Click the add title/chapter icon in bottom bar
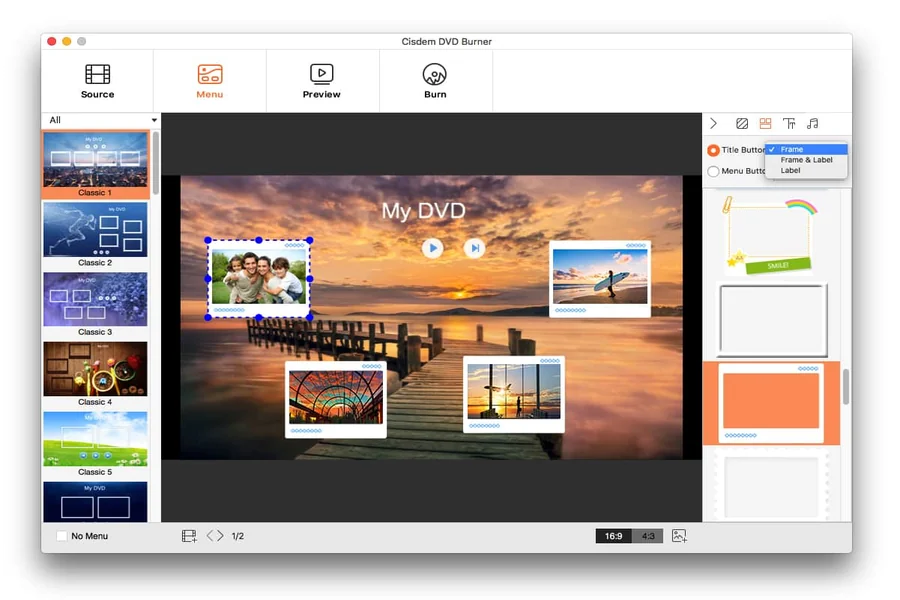 188,535
